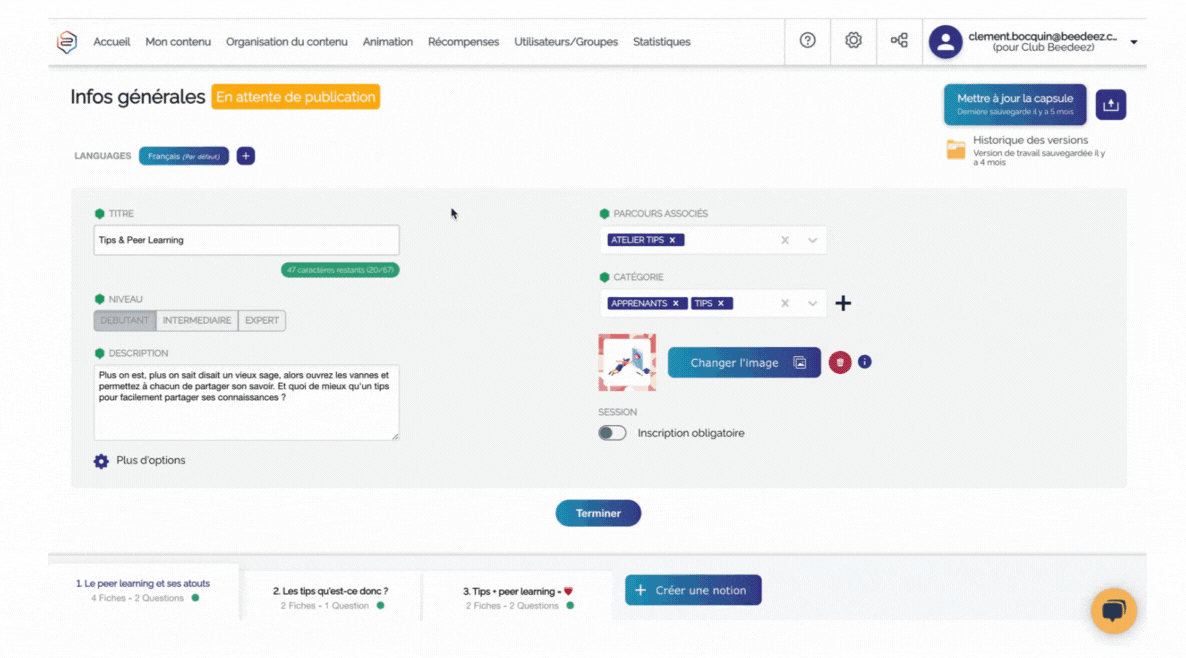Select the Expert level option
The height and width of the screenshot is (658, 1186).
tap(262, 321)
